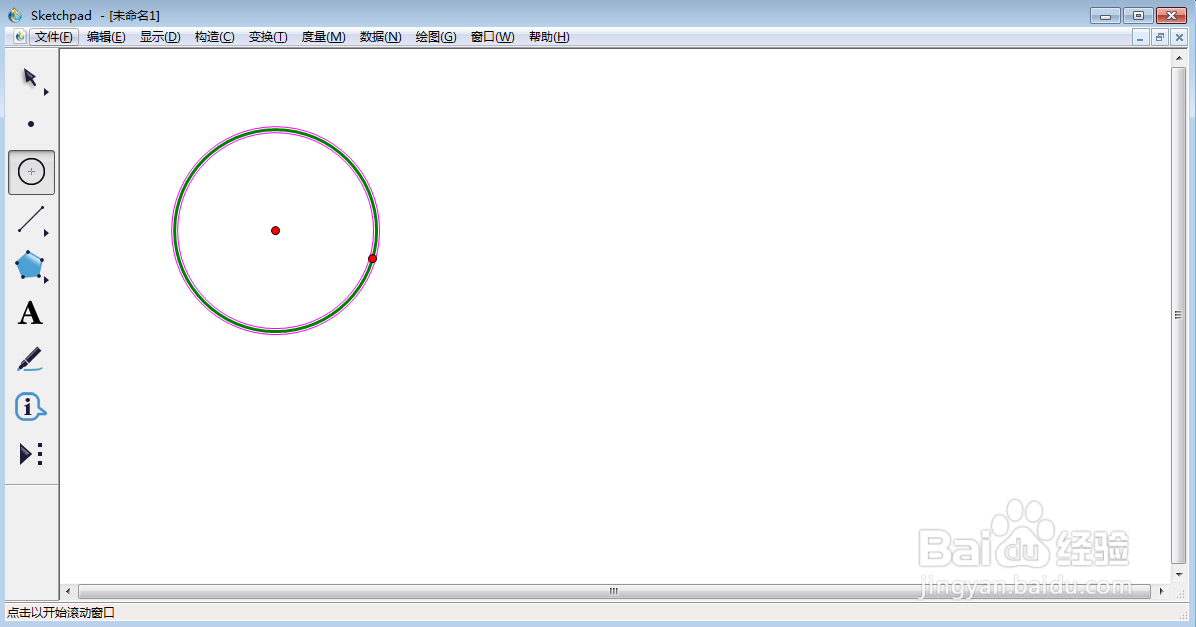Click the vertical scrollbar down arrow

(1179, 574)
